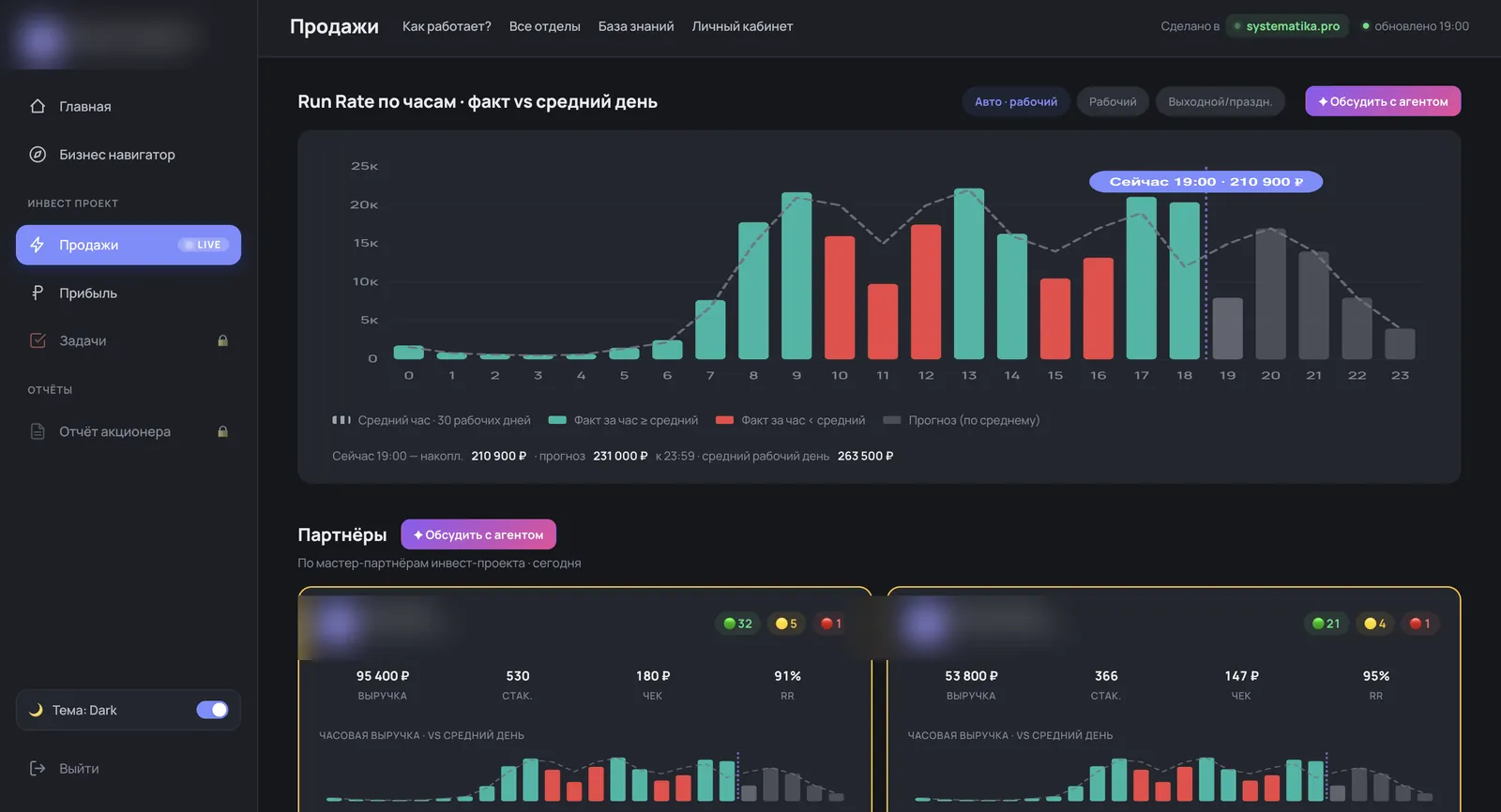Click the yellow 5 status badge
This screenshot has width=1501, height=812.
[786, 624]
